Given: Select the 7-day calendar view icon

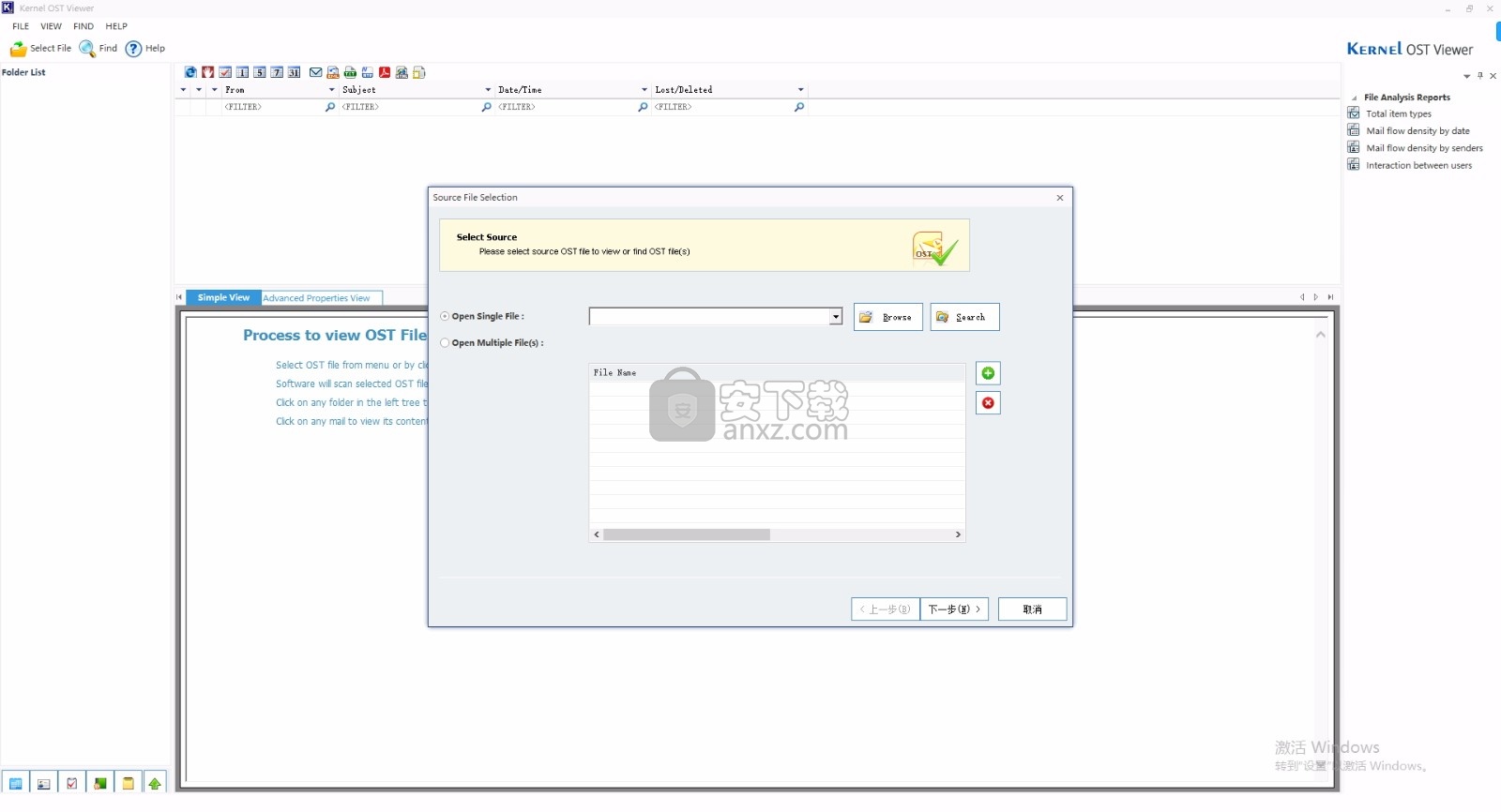Looking at the screenshot, I should click(277, 72).
